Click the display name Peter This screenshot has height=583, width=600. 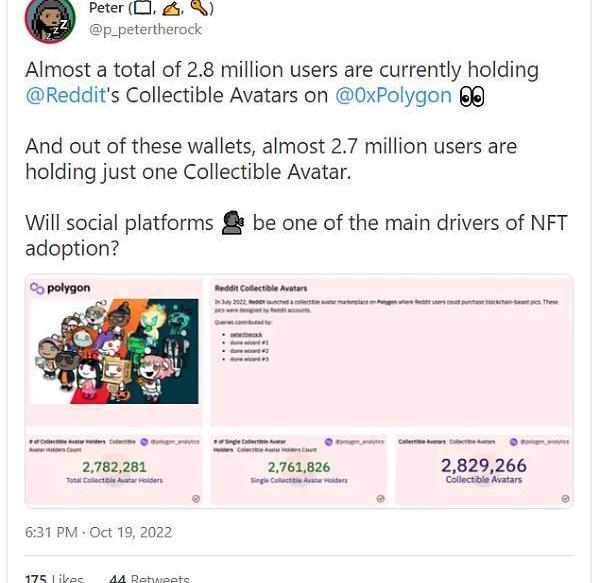click(x=106, y=9)
